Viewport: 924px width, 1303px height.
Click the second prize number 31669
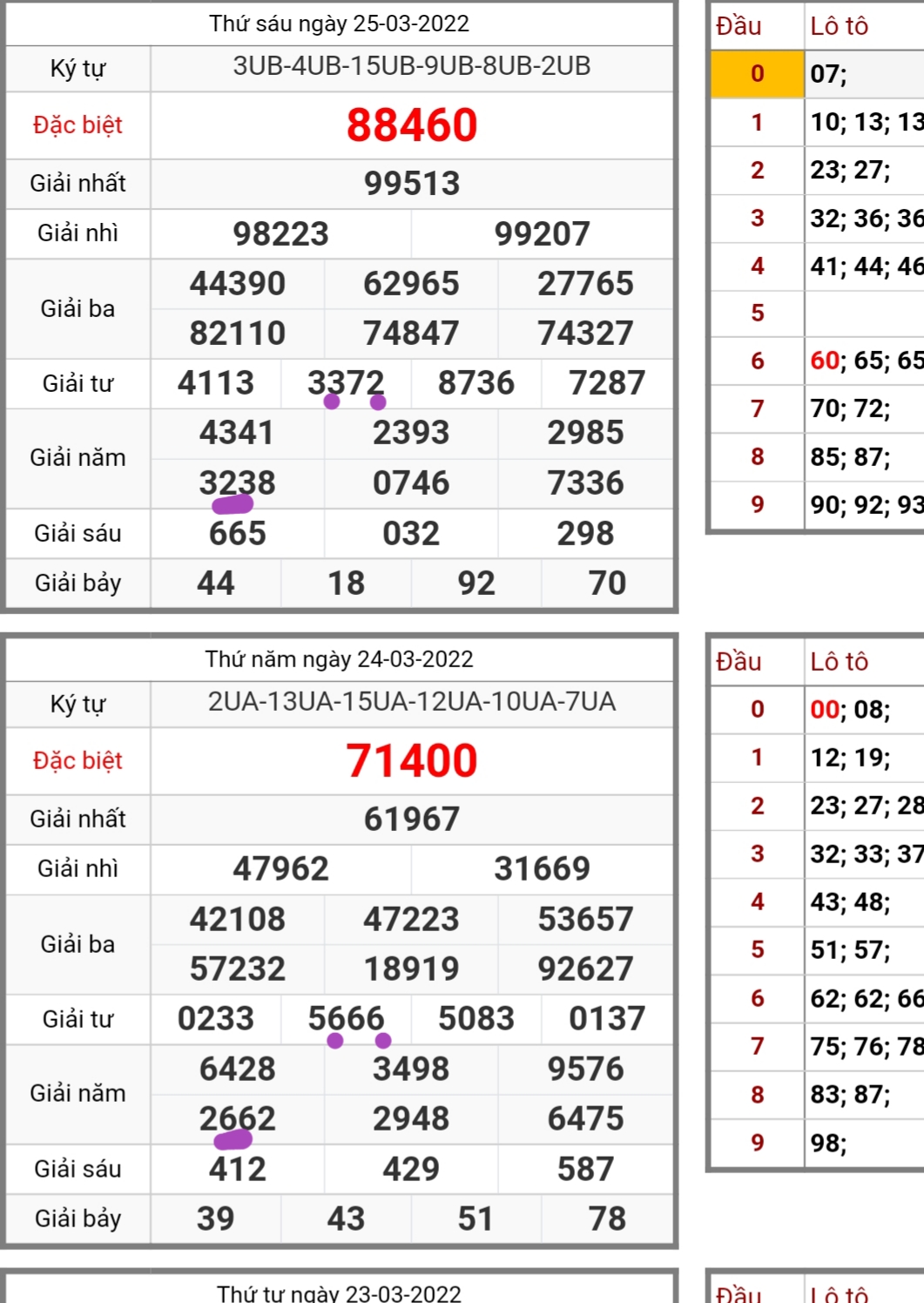click(x=542, y=868)
